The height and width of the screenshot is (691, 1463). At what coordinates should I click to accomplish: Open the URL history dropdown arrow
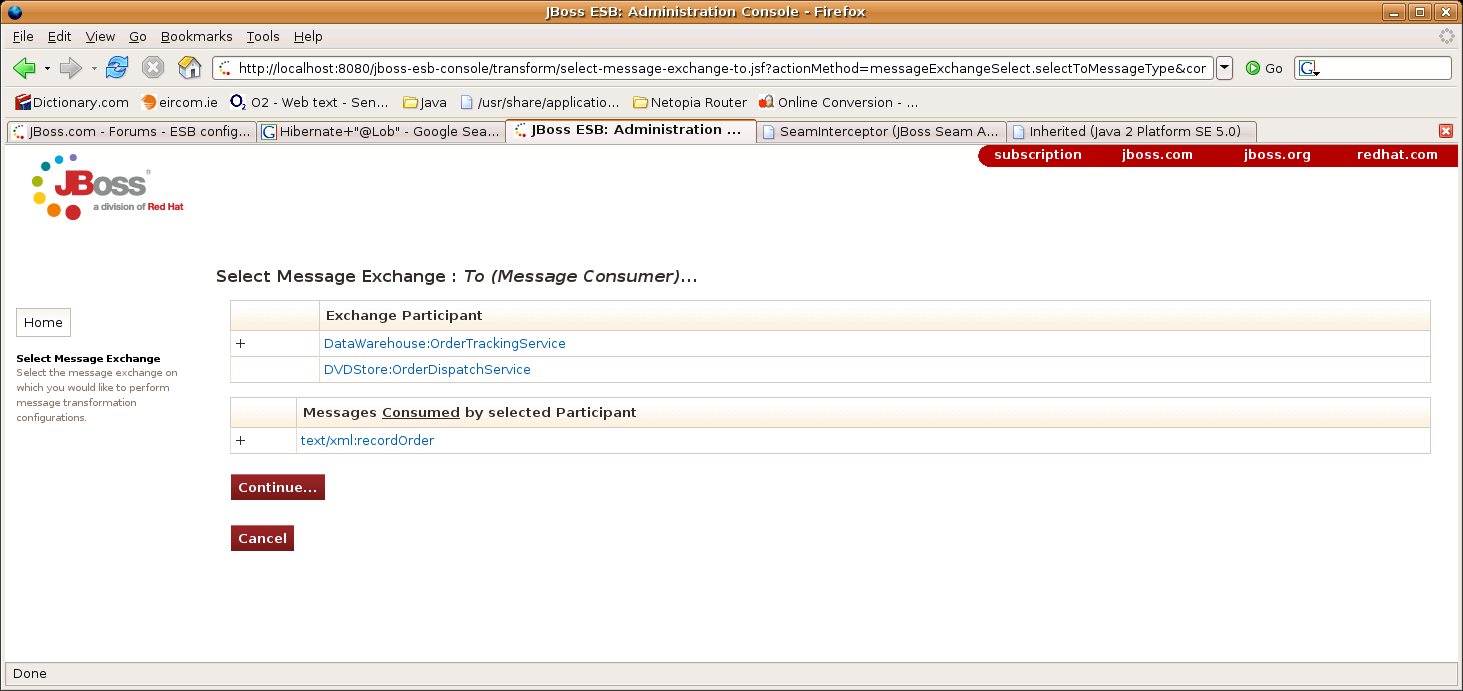click(x=1224, y=68)
